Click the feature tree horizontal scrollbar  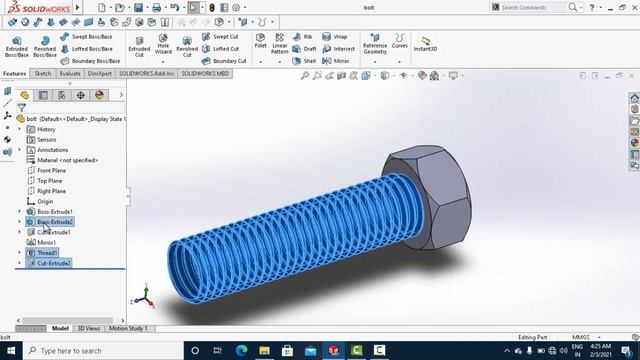click(67, 321)
